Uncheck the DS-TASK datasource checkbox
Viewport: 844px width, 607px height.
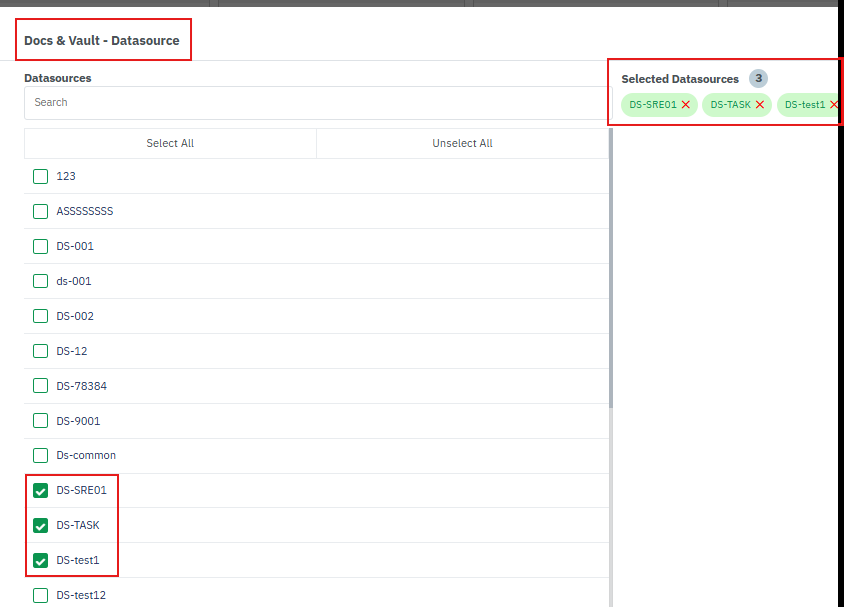click(40, 525)
